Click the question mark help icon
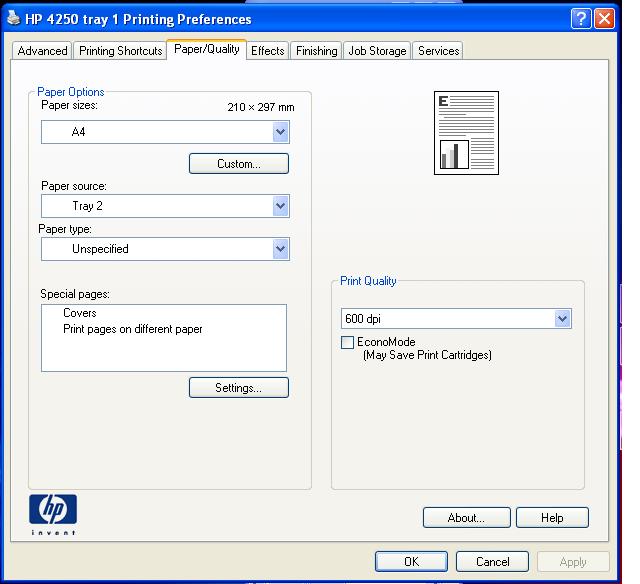Screen dimensions: 640x584 [x=581, y=19]
